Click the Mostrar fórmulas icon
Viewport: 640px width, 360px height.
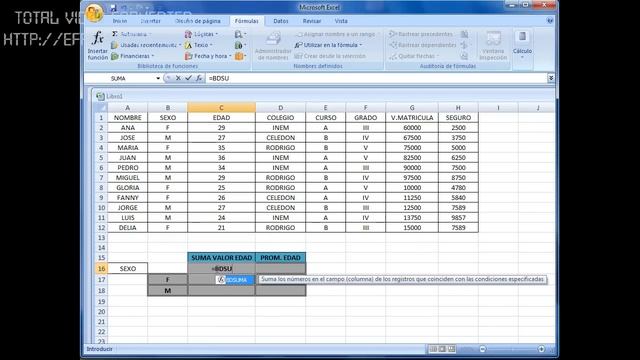pyautogui.click(x=464, y=34)
